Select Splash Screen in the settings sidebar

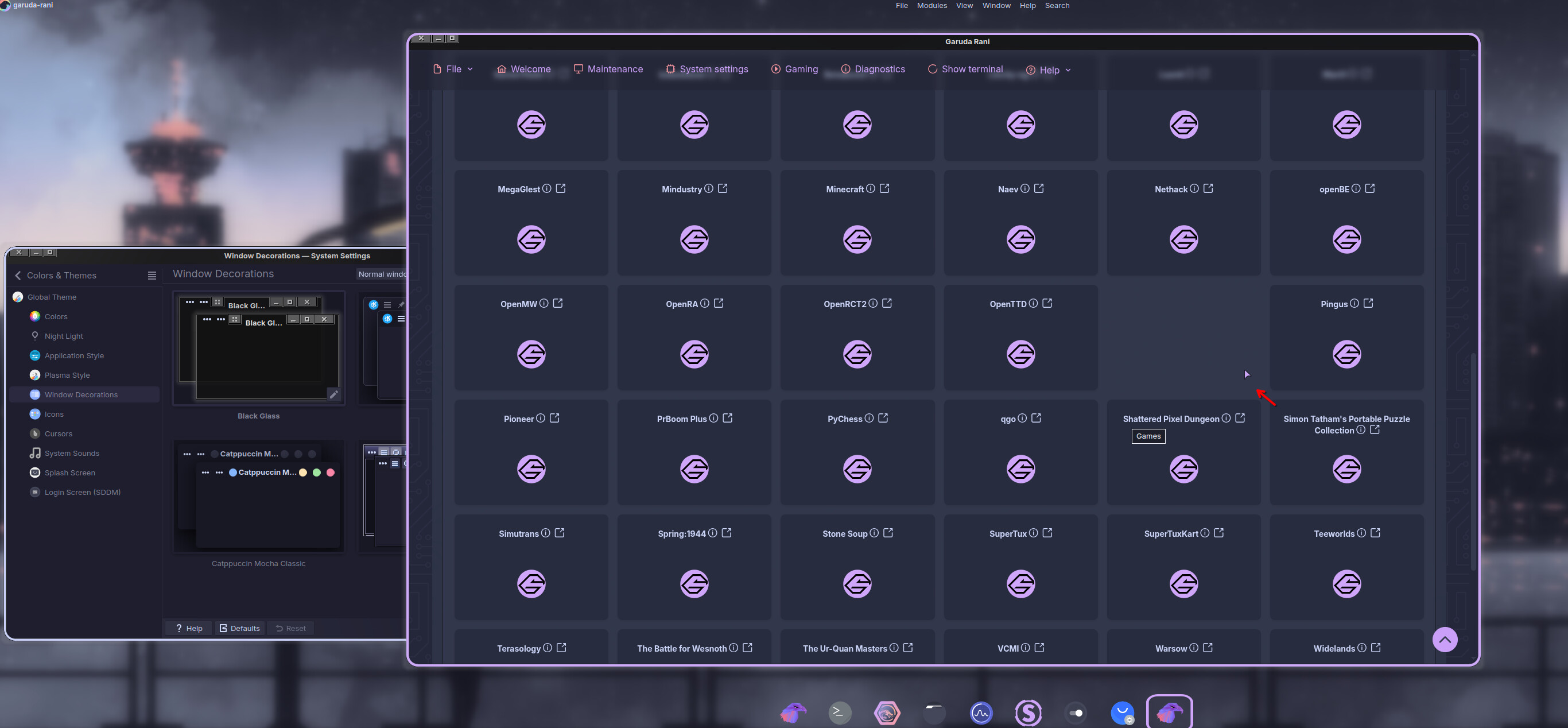84,473
